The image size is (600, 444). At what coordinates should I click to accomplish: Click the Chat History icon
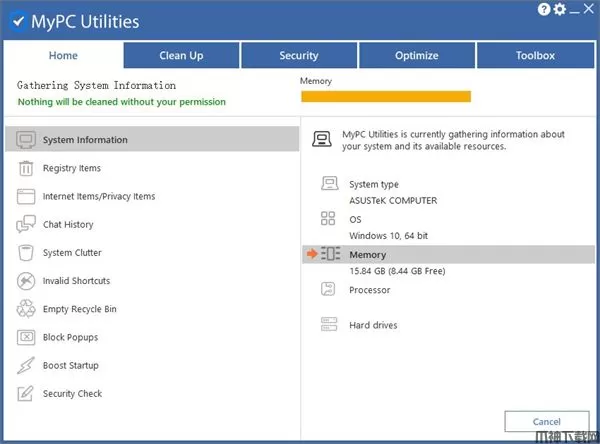26,225
